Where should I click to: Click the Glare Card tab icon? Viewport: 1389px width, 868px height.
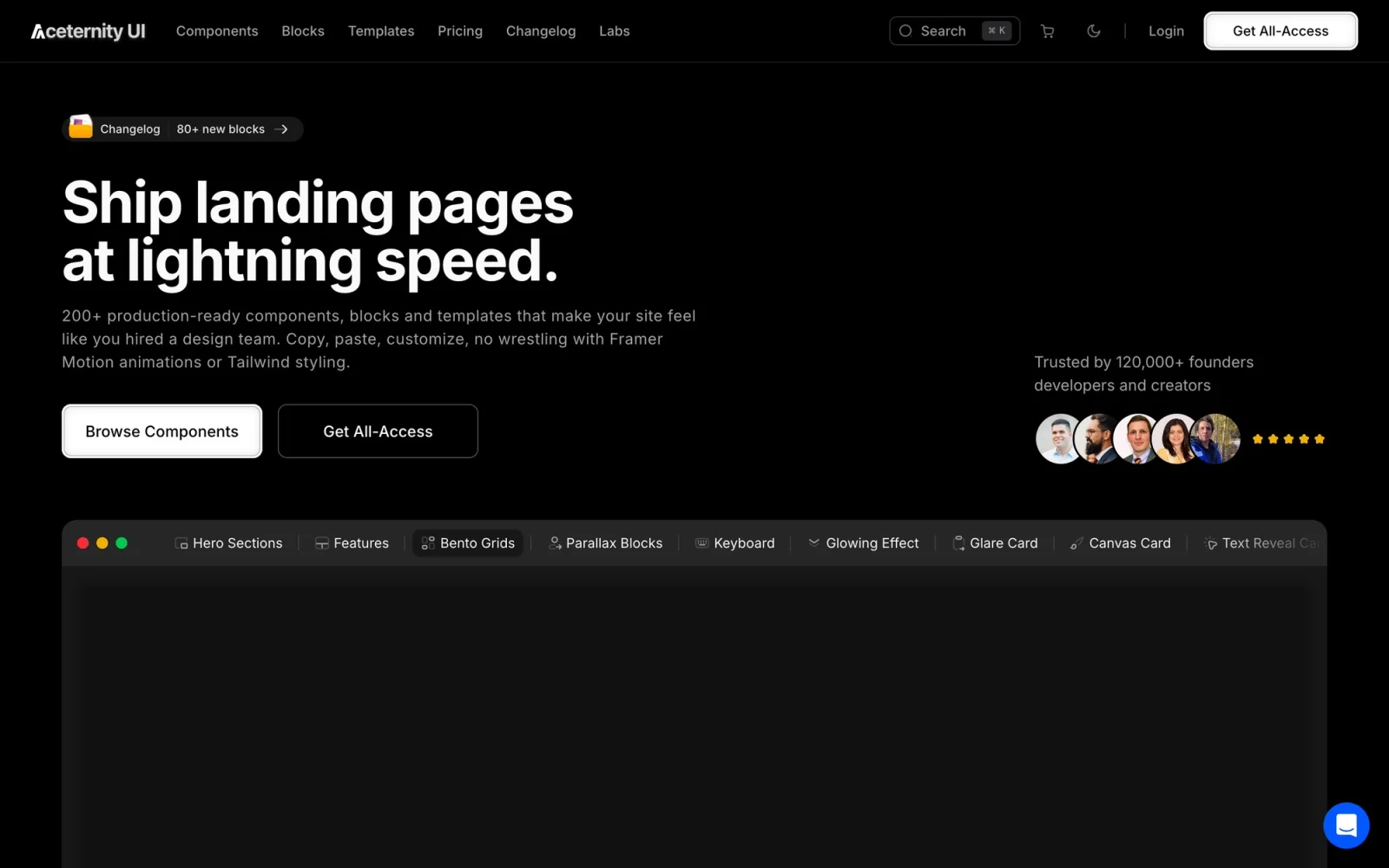tap(958, 543)
